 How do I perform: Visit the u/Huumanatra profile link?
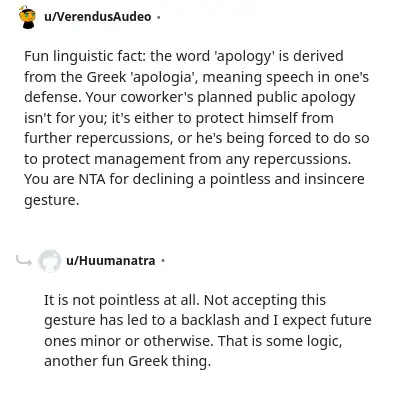[111, 260]
